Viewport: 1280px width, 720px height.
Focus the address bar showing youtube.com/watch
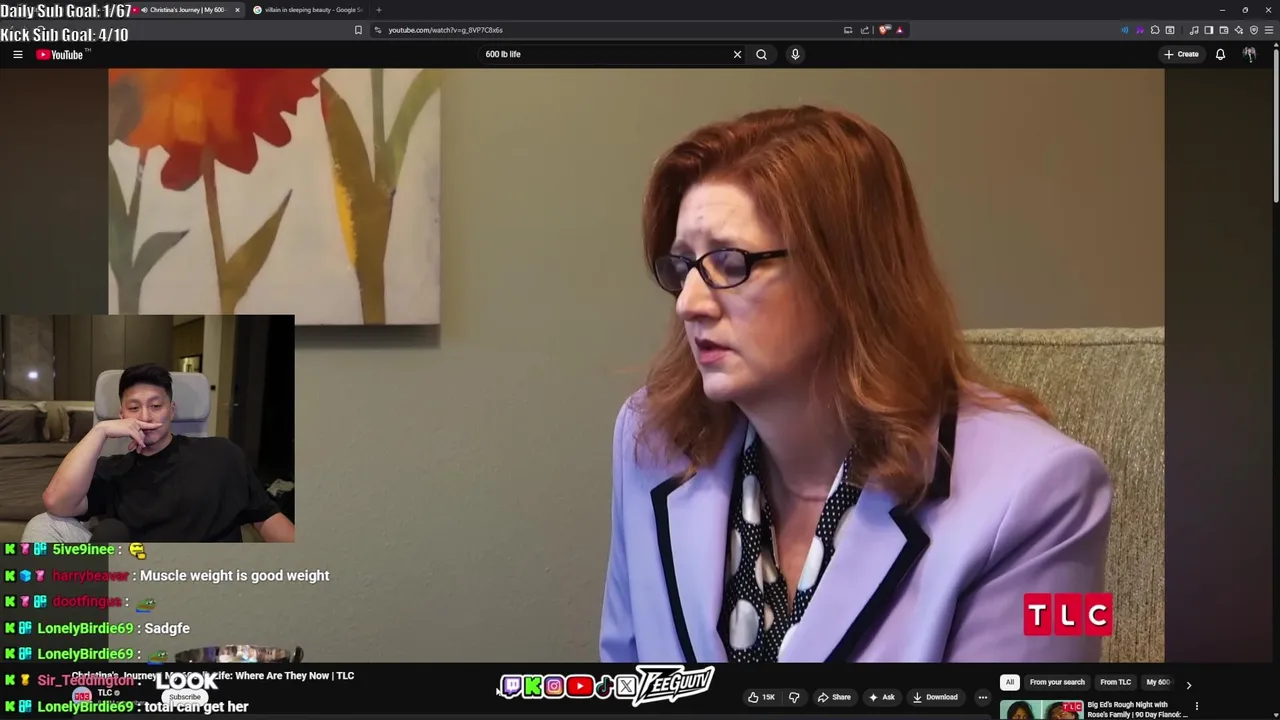(610, 30)
